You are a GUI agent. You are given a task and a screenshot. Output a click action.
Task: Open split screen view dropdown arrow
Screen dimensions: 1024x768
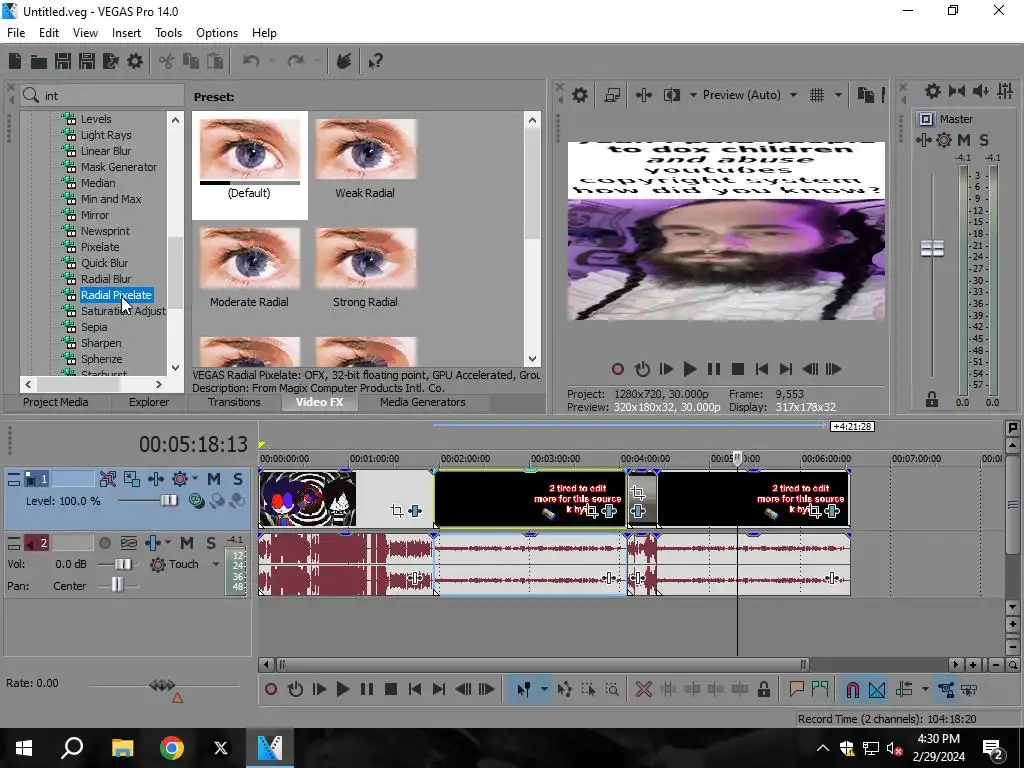692,95
